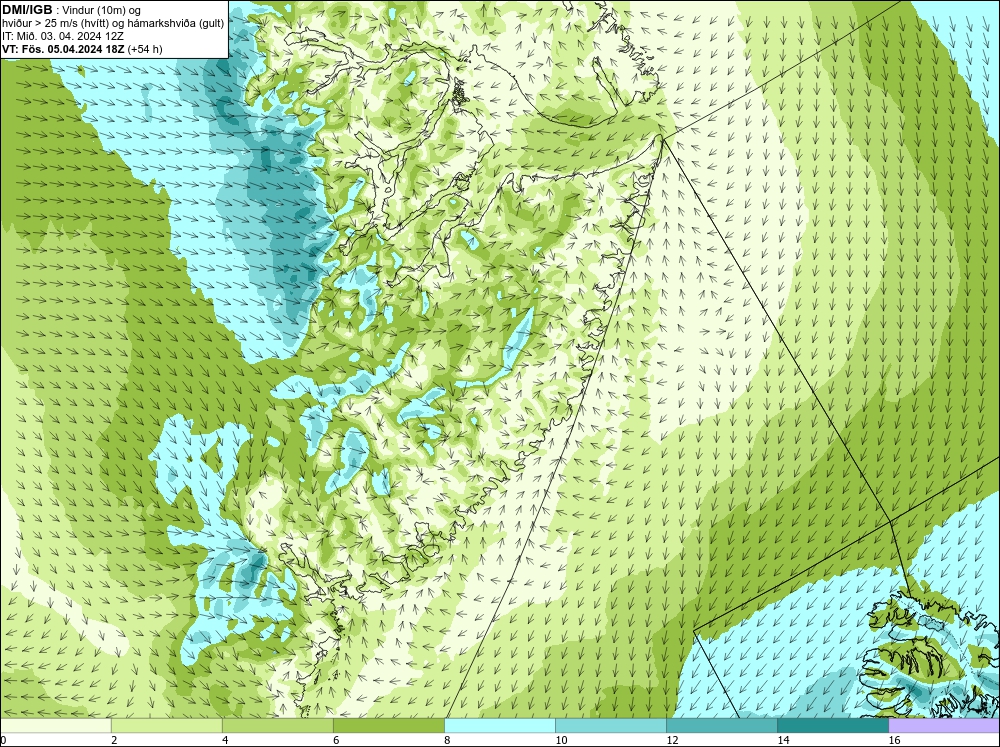Click the "(+54 h)" forecast offset text
This screenshot has width=1000, height=747.
click(145, 49)
